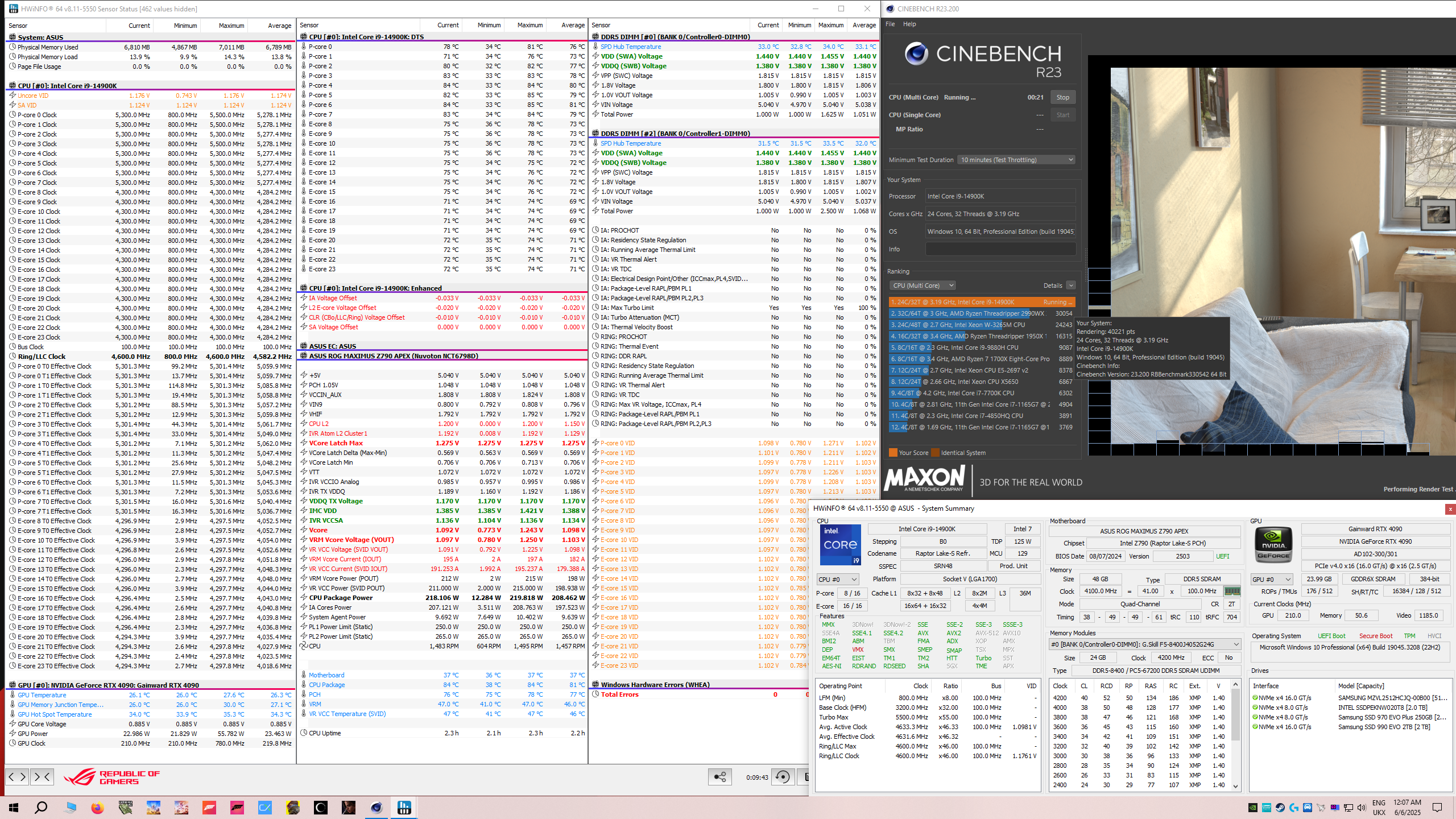Open HWiNFO remote sharing network icon
This screenshot has height=819, width=1456.
coord(719,777)
